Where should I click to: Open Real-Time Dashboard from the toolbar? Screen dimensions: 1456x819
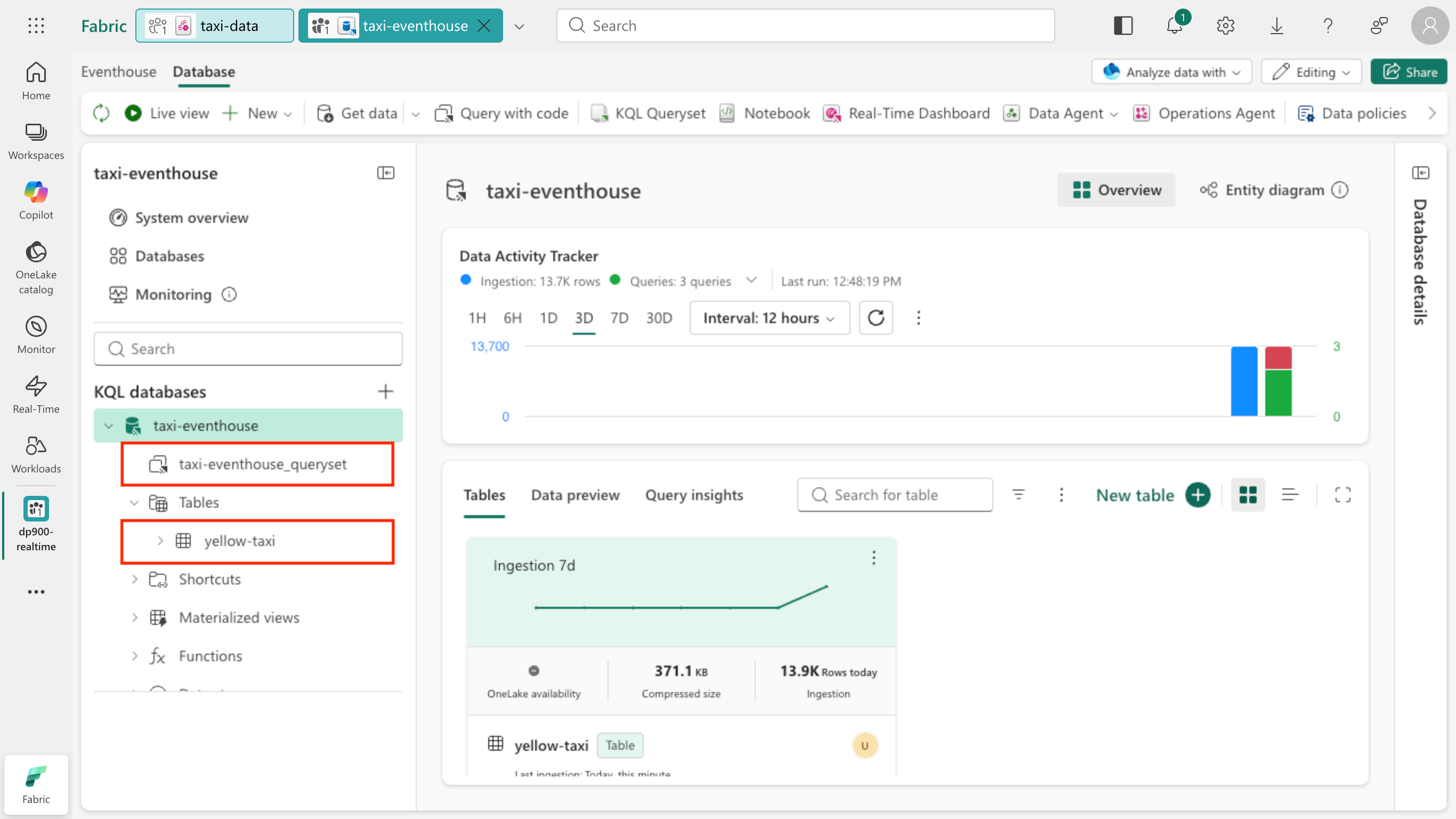pyautogui.click(x=907, y=113)
